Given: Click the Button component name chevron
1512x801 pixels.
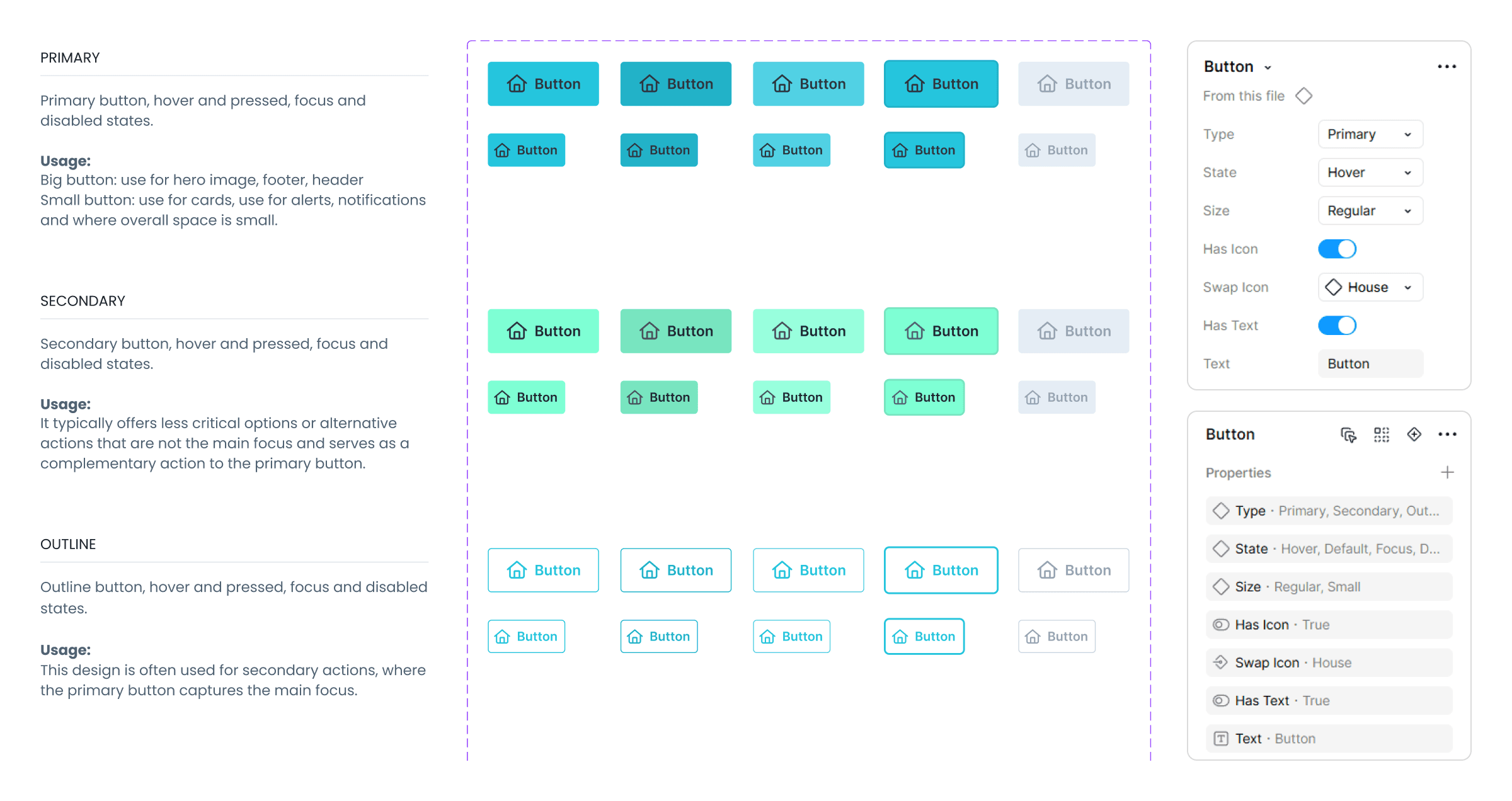Looking at the screenshot, I should pyautogui.click(x=1268, y=68).
